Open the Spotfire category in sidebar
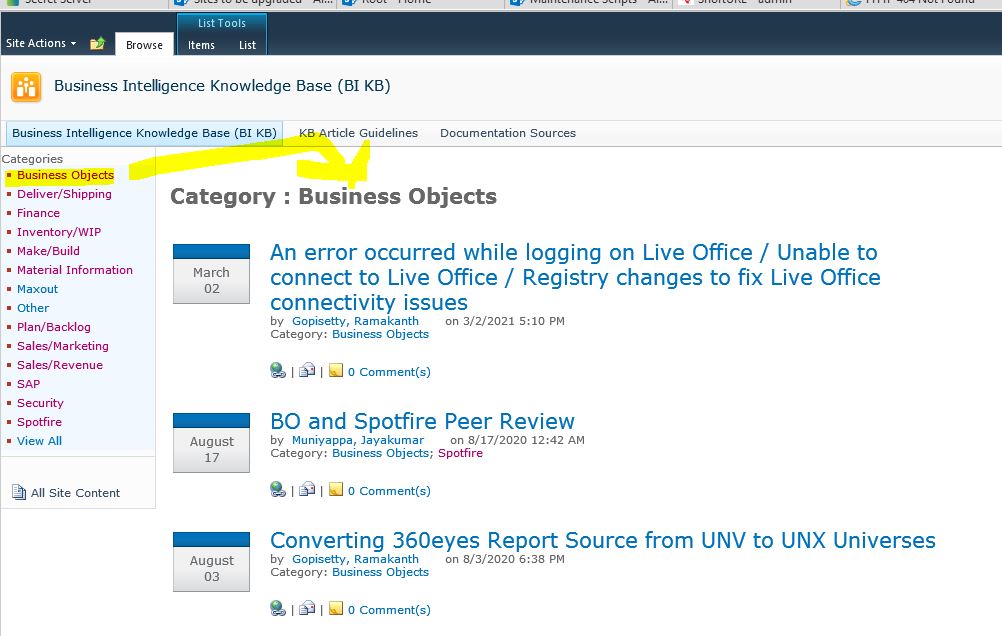Viewport: 1002px width, 636px height. coord(40,422)
